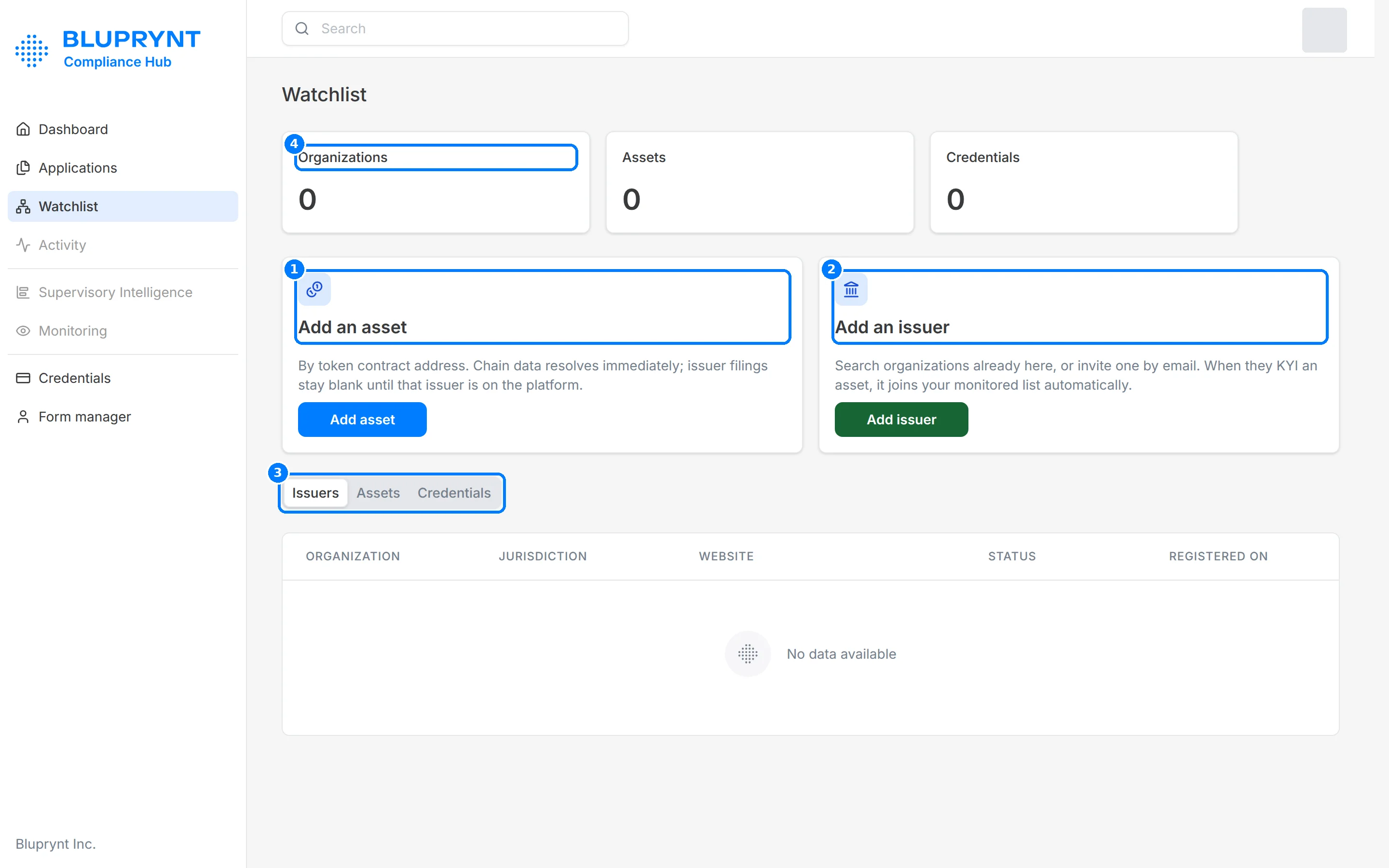The image size is (1389, 868).
Task: Go to Applications in the sidebar
Action: (x=123, y=168)
